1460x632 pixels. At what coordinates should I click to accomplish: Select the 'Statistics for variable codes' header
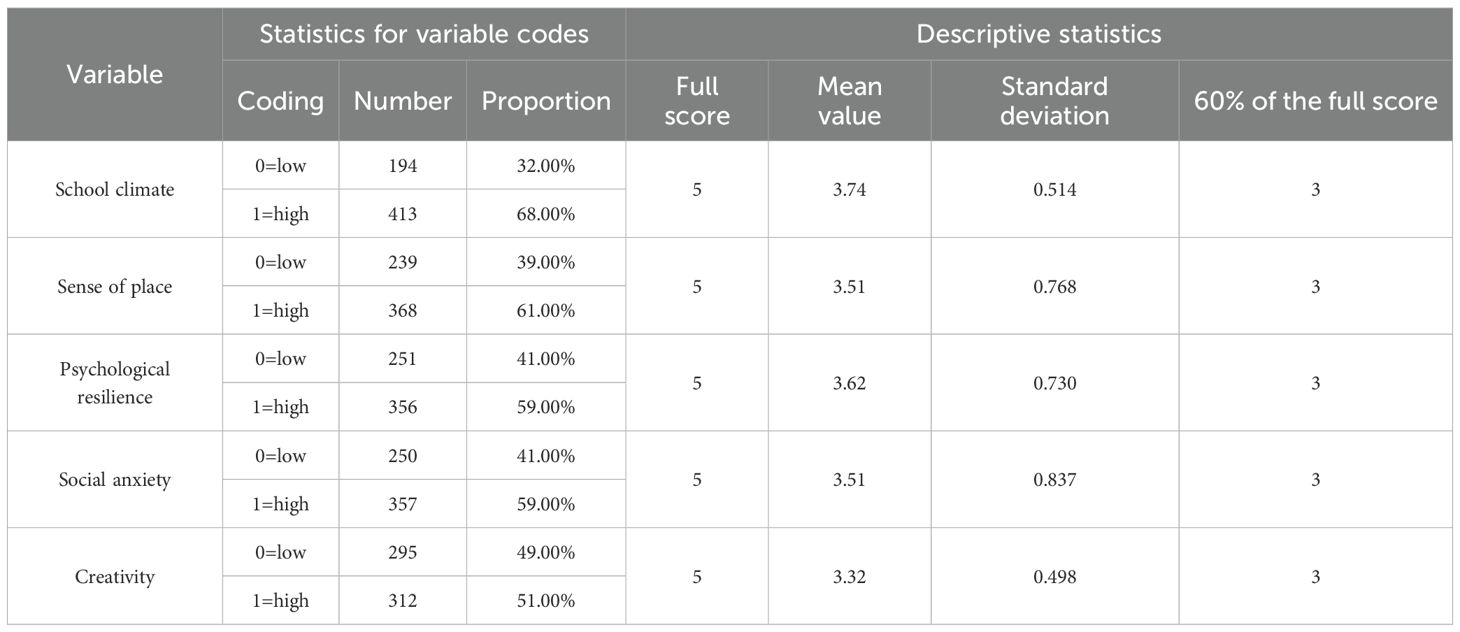tap(424, 34)
